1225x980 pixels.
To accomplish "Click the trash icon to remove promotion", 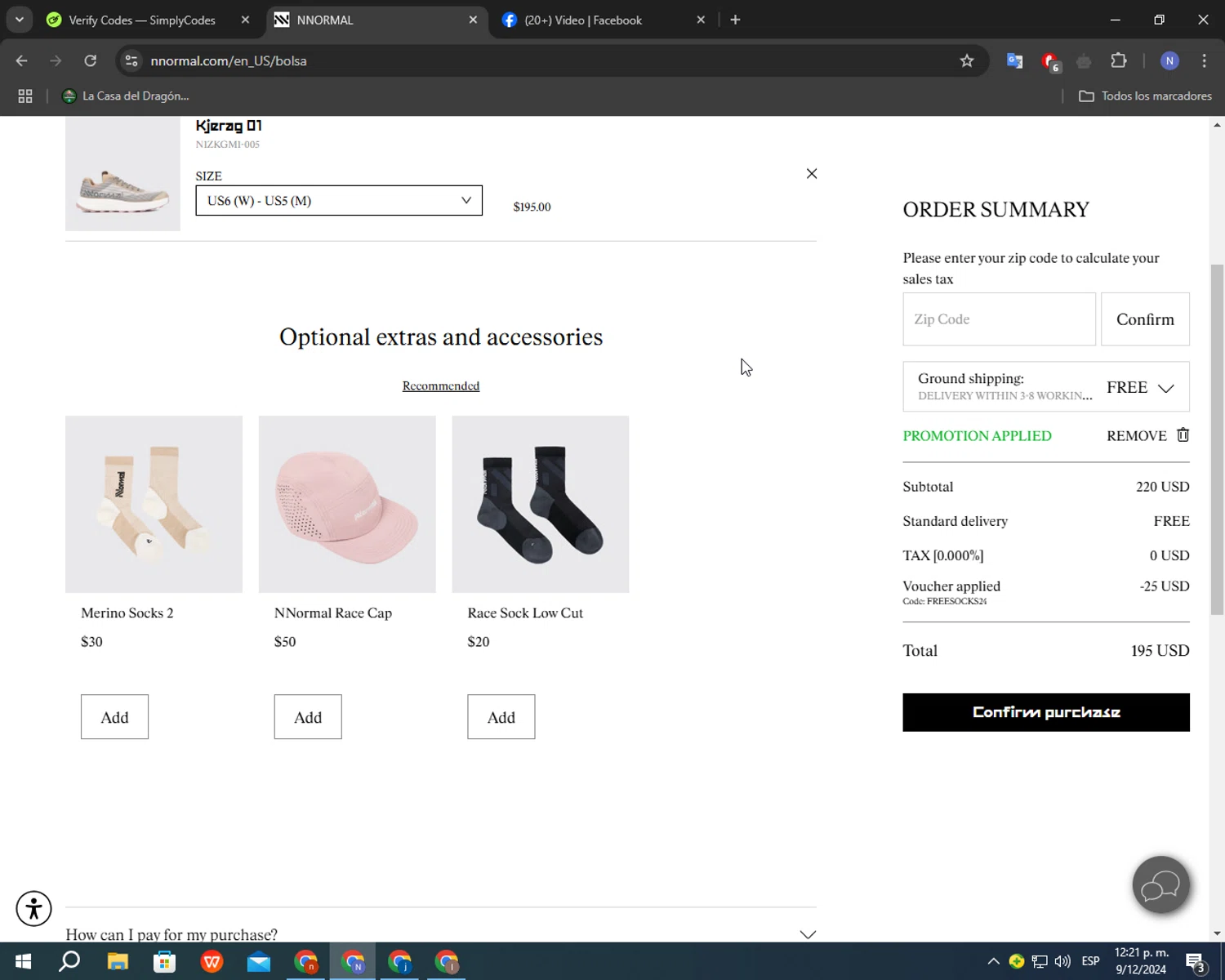I will (1183, 435).
